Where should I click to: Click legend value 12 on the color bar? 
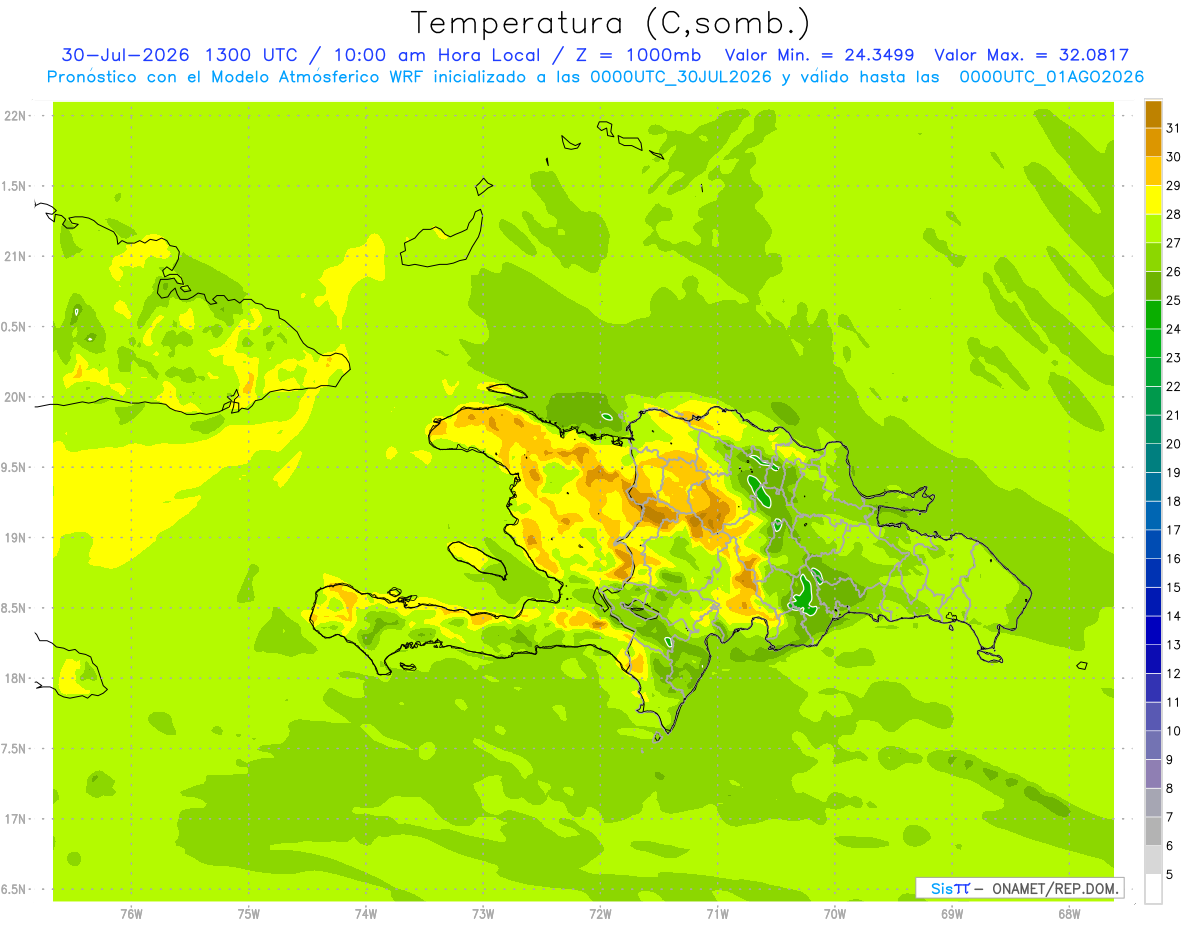tap(1174, 673)
